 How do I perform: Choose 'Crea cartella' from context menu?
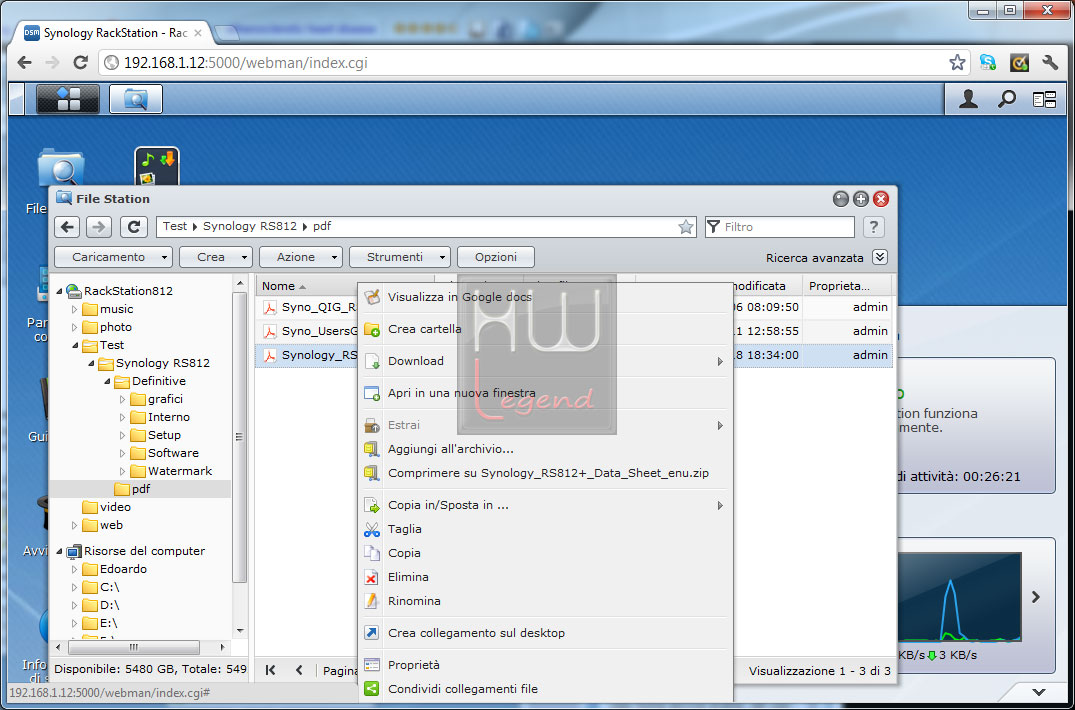tap(545, 329)
